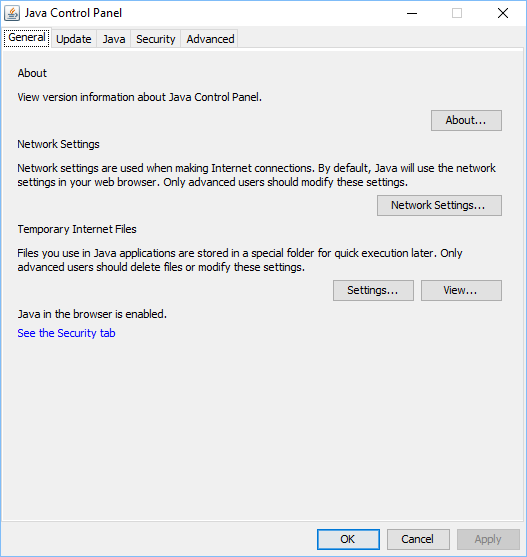Confirm changes with the OK button
Viewport: 527px width, 557px height.
tap(348, 539)
